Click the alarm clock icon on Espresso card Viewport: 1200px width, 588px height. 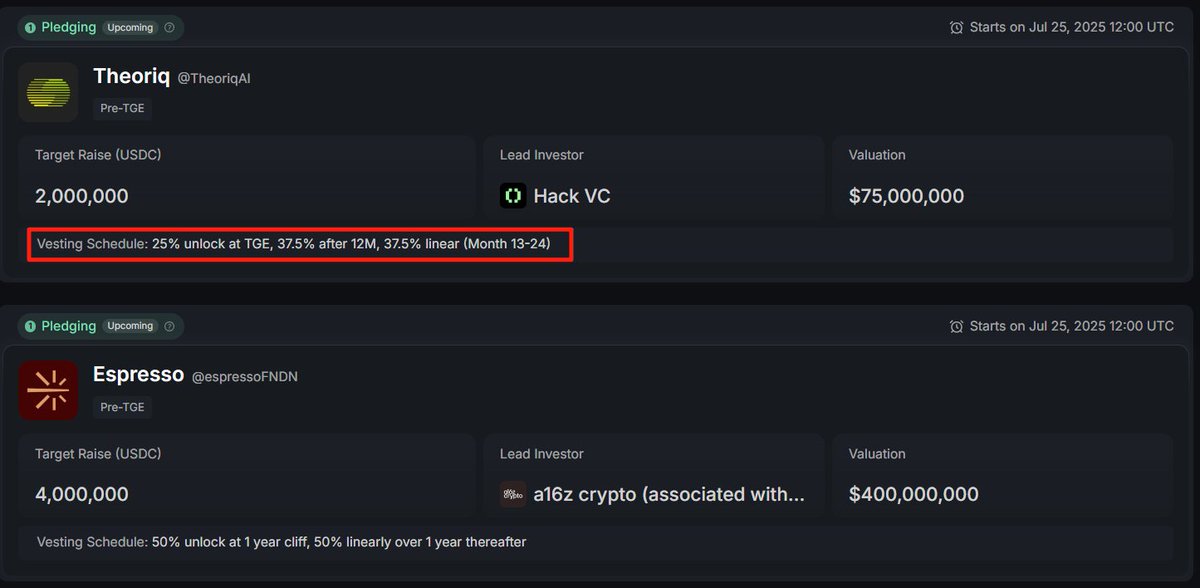tap(956, 326)
